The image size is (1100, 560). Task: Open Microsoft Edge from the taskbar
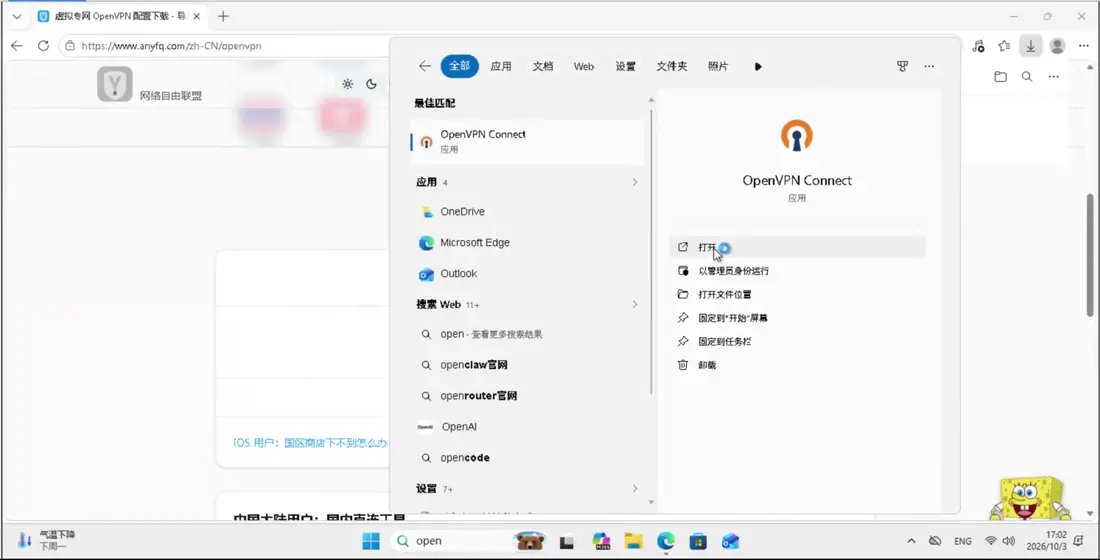[666, 541]
